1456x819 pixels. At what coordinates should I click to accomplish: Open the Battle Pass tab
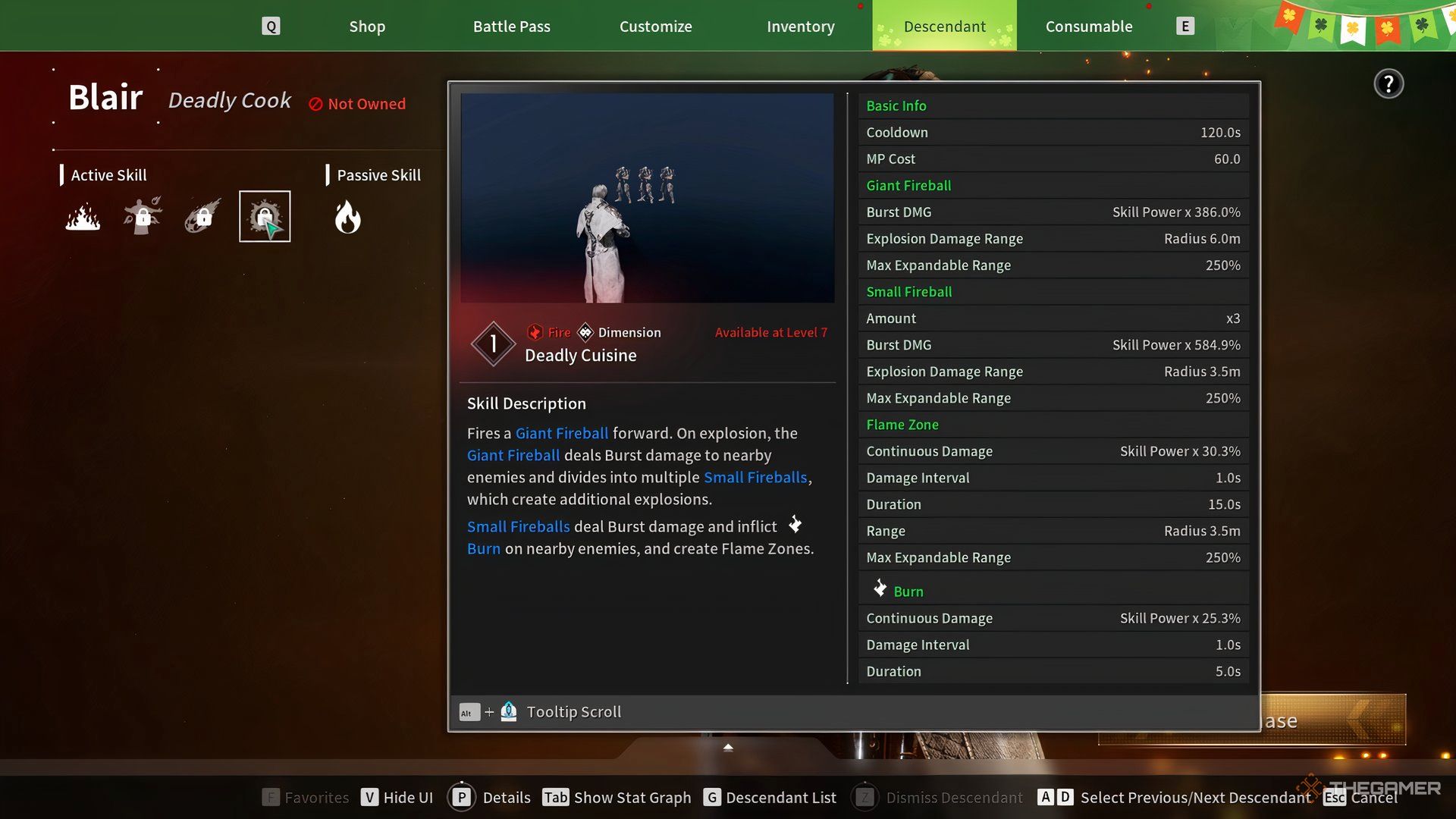(512, 27)
